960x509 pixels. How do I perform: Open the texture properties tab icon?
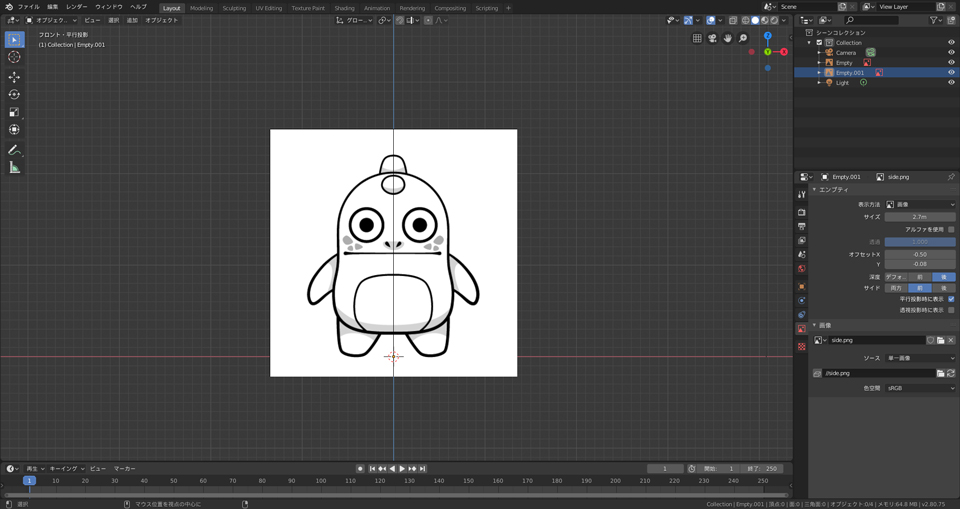coord(802,347)
